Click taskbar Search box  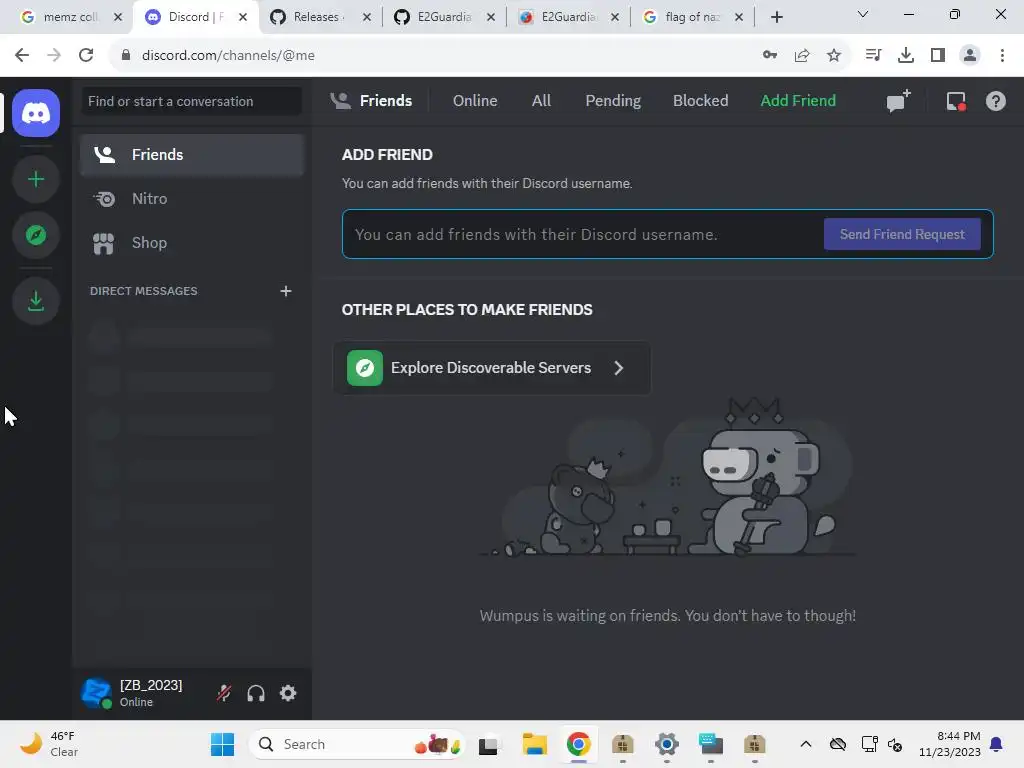coord(357,744)
